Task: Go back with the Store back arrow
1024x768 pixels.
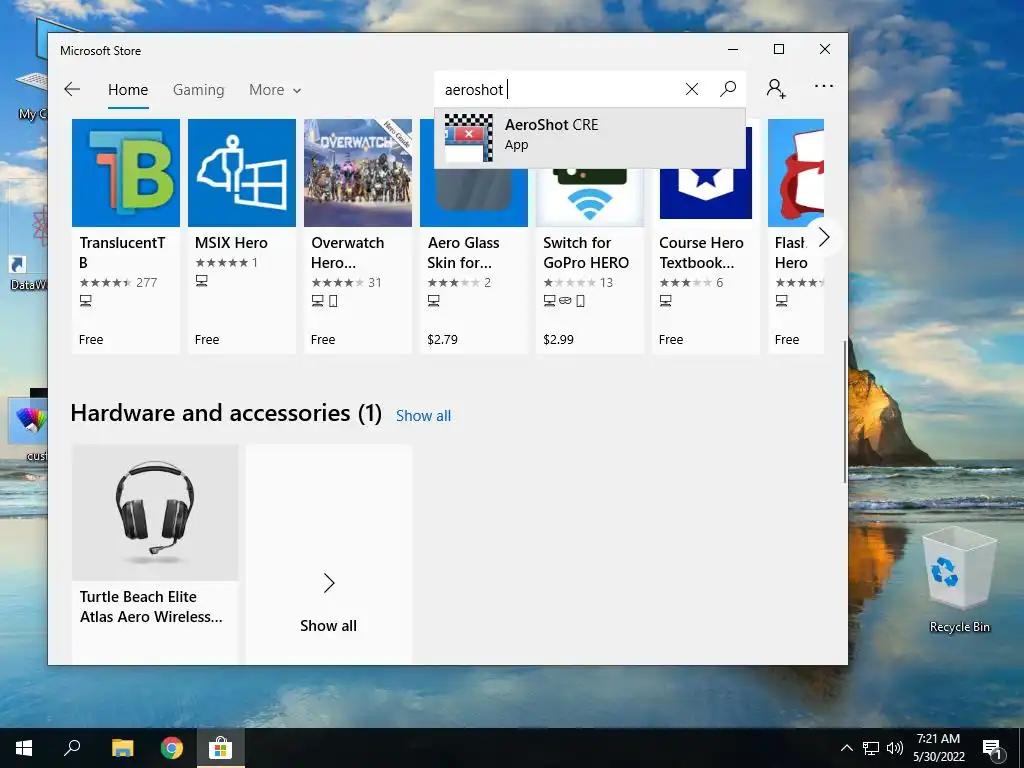Action: pyautogui.click(x=72, y=89)
